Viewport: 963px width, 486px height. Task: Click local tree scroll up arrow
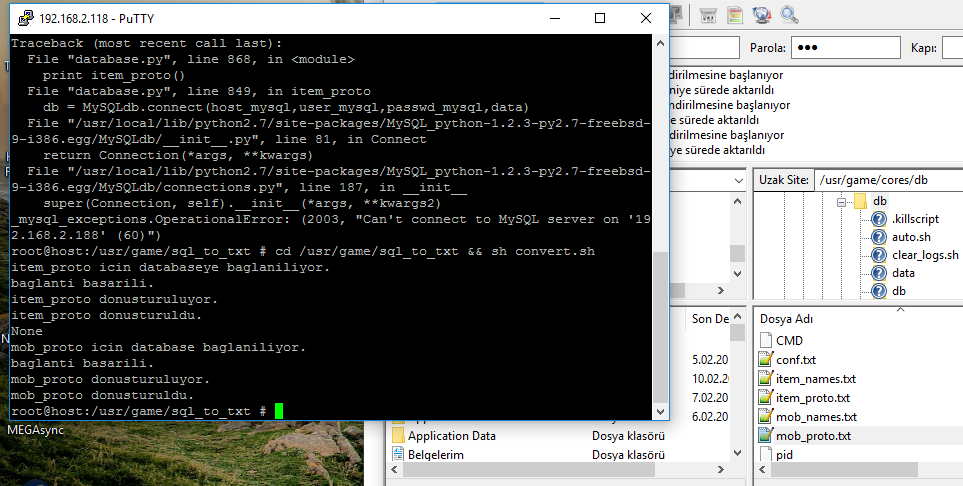[x=739, y=201]
